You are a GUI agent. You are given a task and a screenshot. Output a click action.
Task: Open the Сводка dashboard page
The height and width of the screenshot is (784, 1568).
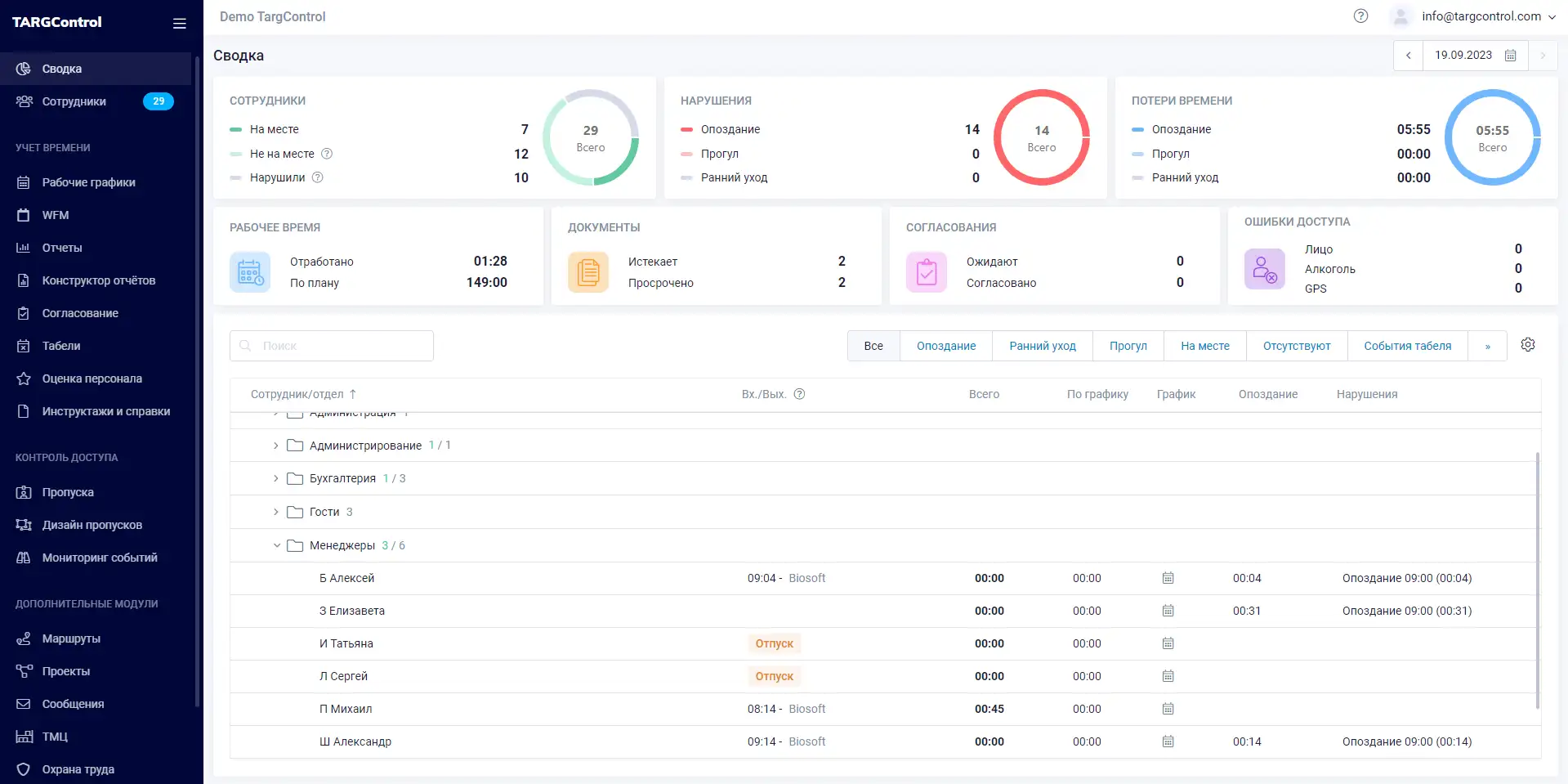tap(96, 69)
